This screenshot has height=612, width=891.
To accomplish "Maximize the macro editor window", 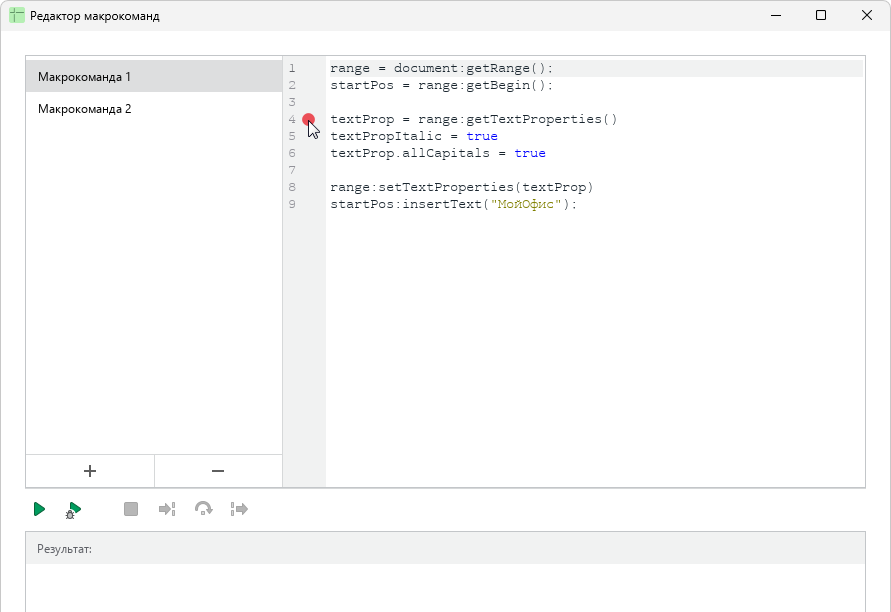I will pyautogui.click(x=821, y=15).
